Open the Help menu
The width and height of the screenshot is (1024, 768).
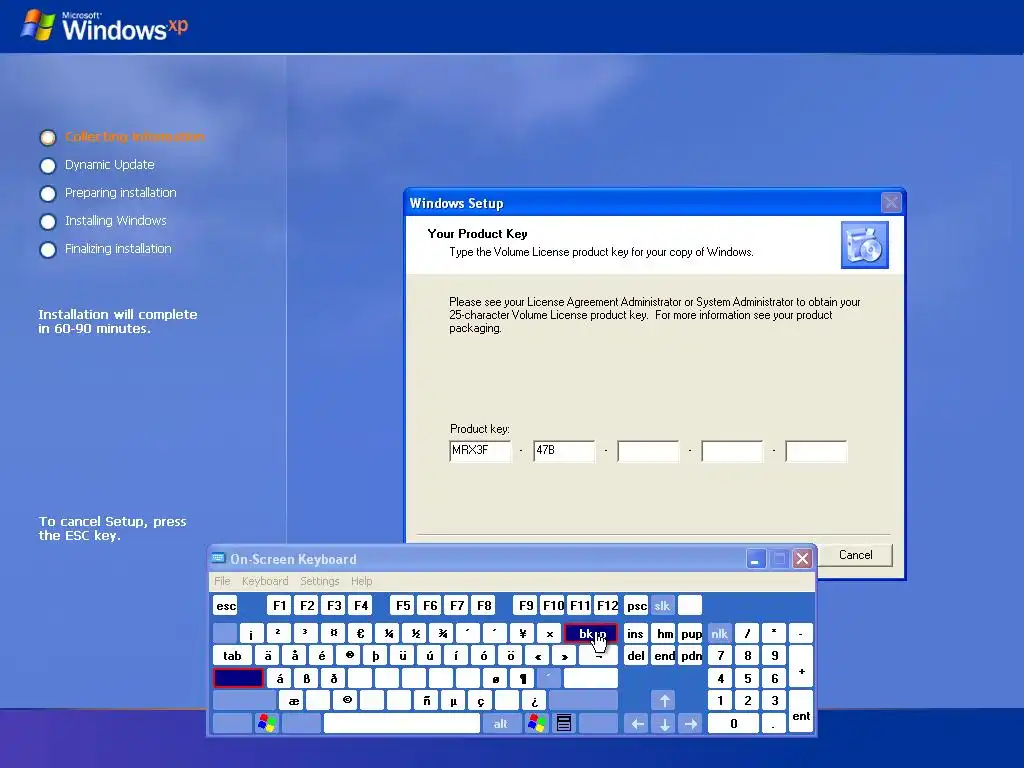361,581
